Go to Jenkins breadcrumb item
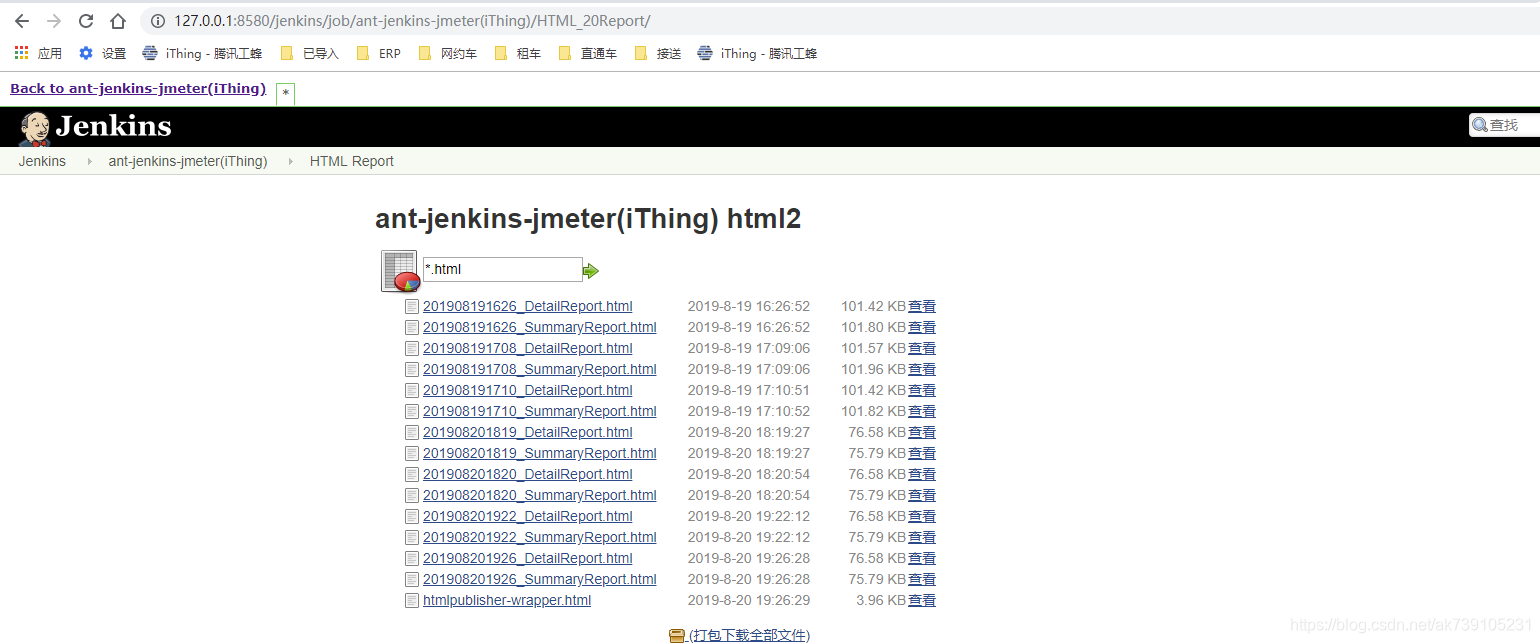Screen dimensions: 1540x643 tap(42, 161)
